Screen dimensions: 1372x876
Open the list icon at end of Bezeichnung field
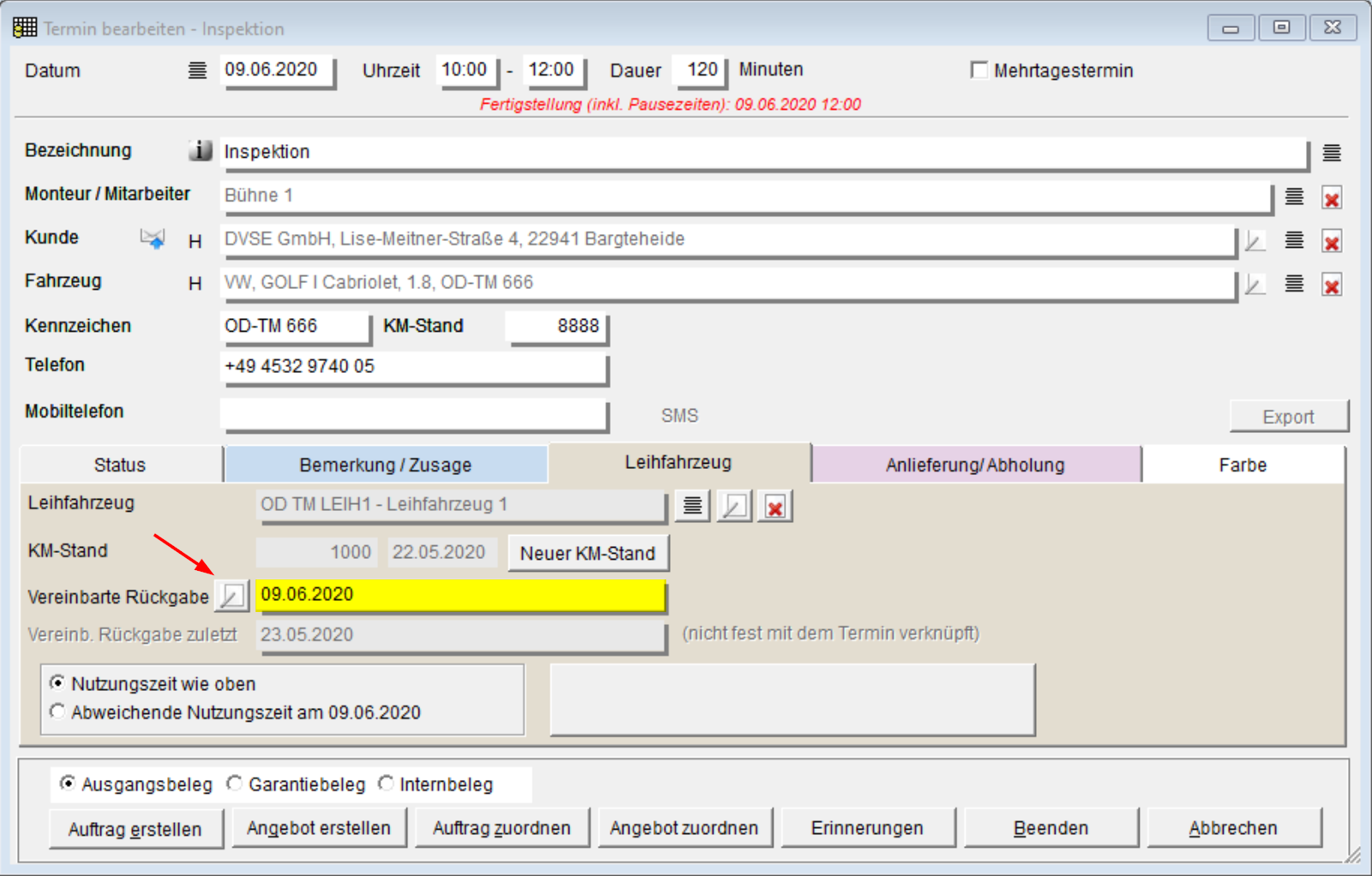point(1331,153)
